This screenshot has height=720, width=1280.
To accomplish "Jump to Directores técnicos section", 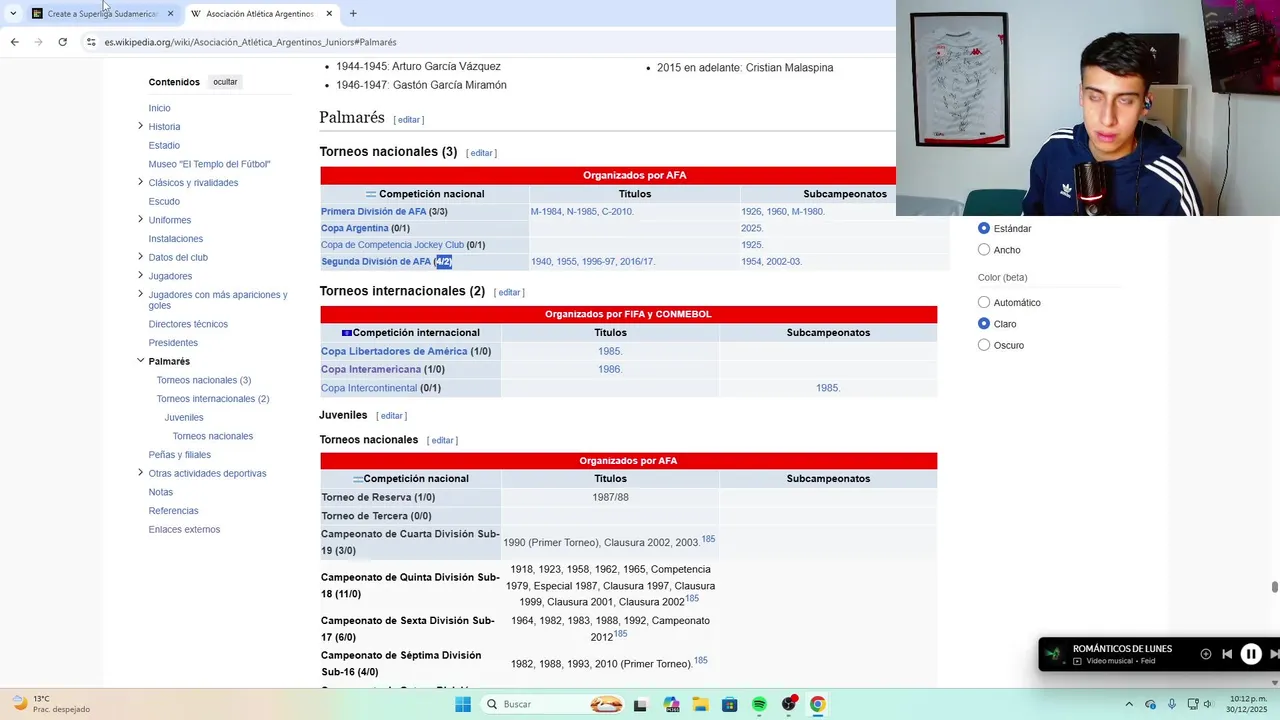I will tap(188, 324).
